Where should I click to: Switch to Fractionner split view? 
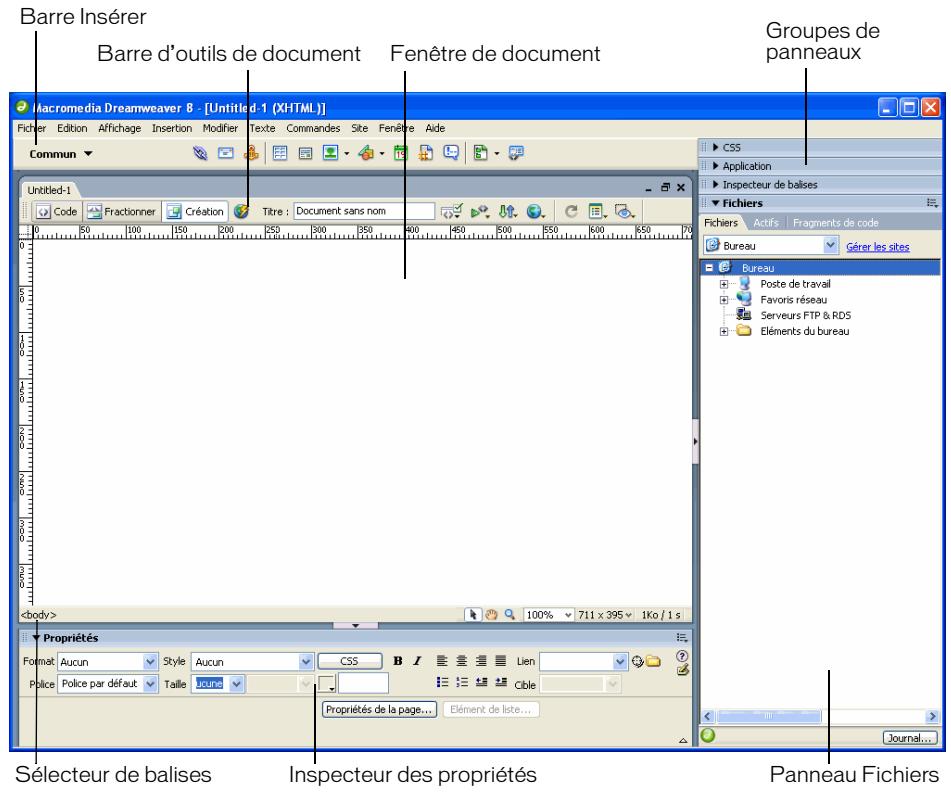click(x=121, y=211)
